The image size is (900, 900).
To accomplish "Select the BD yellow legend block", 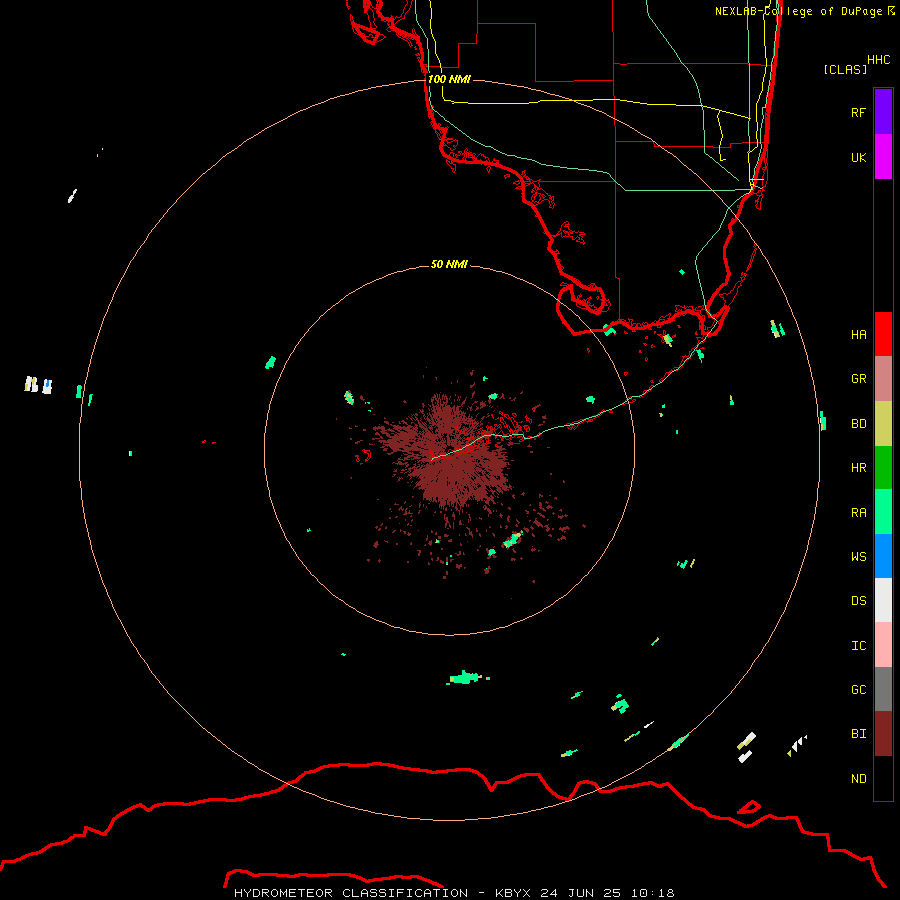I will click(x=883, y=424).
